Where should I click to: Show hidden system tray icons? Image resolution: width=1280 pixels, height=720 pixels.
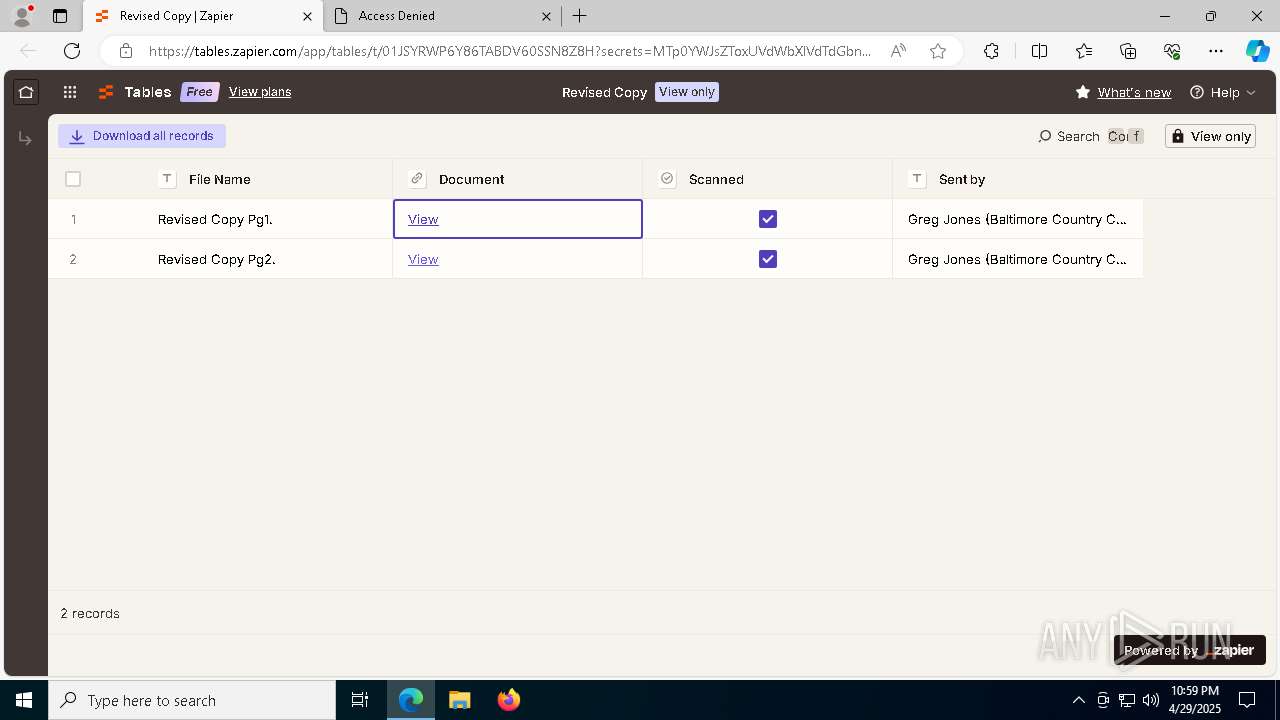pos(1078,700)
